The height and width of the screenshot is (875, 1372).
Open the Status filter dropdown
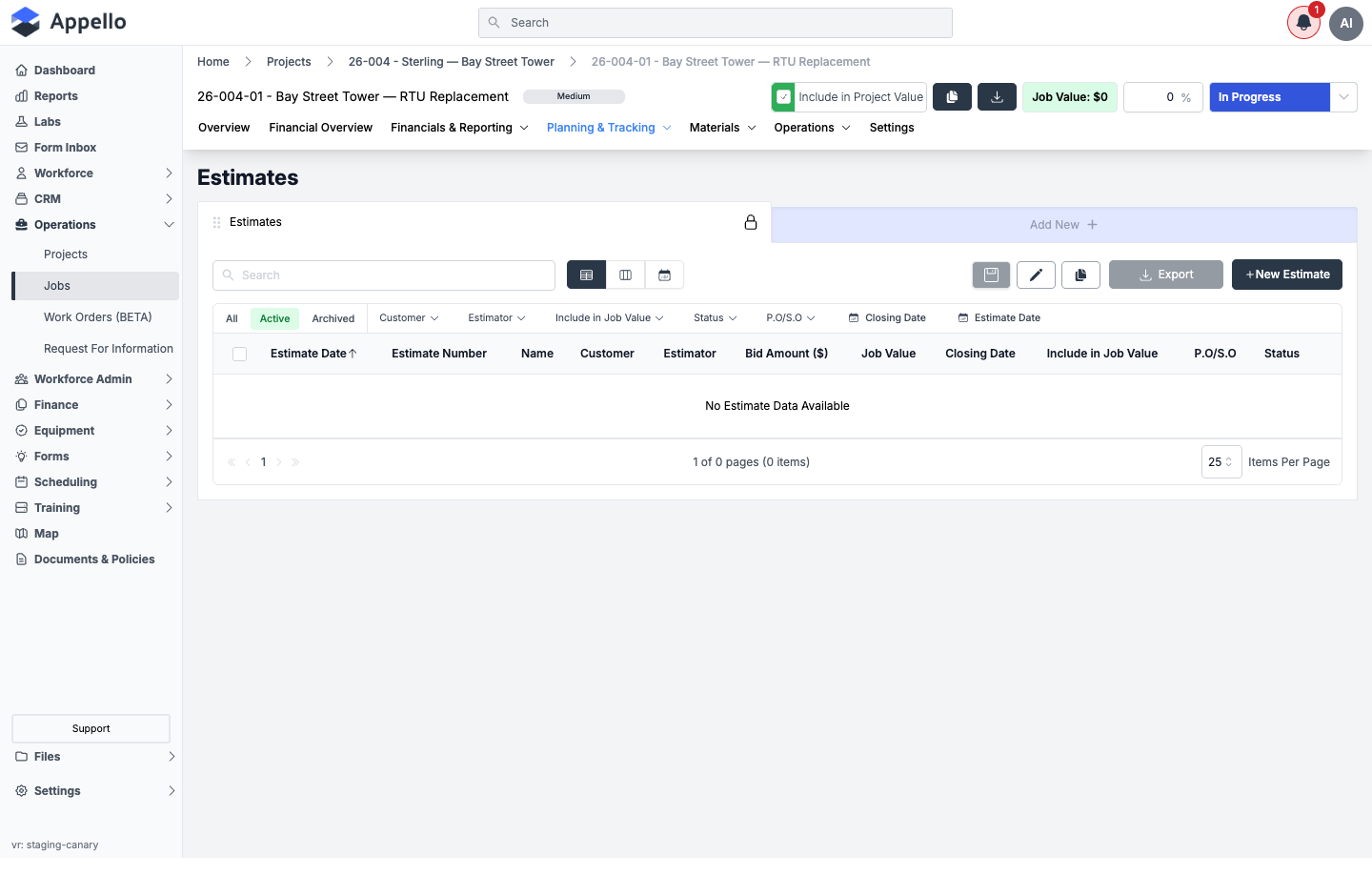[715, 318]
